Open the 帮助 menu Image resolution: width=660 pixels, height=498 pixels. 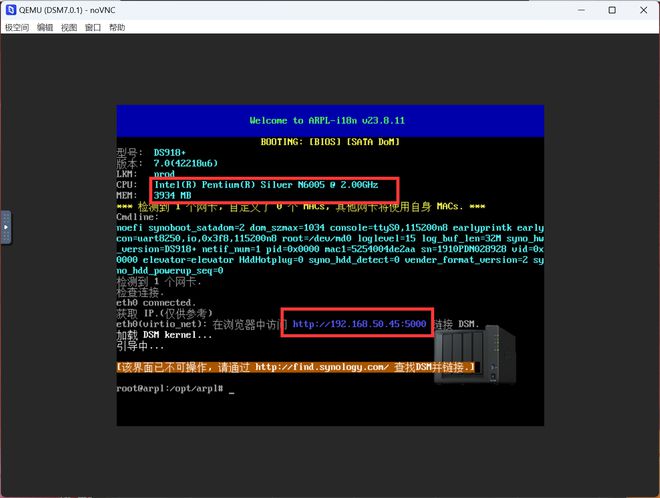tap(117, 28)
